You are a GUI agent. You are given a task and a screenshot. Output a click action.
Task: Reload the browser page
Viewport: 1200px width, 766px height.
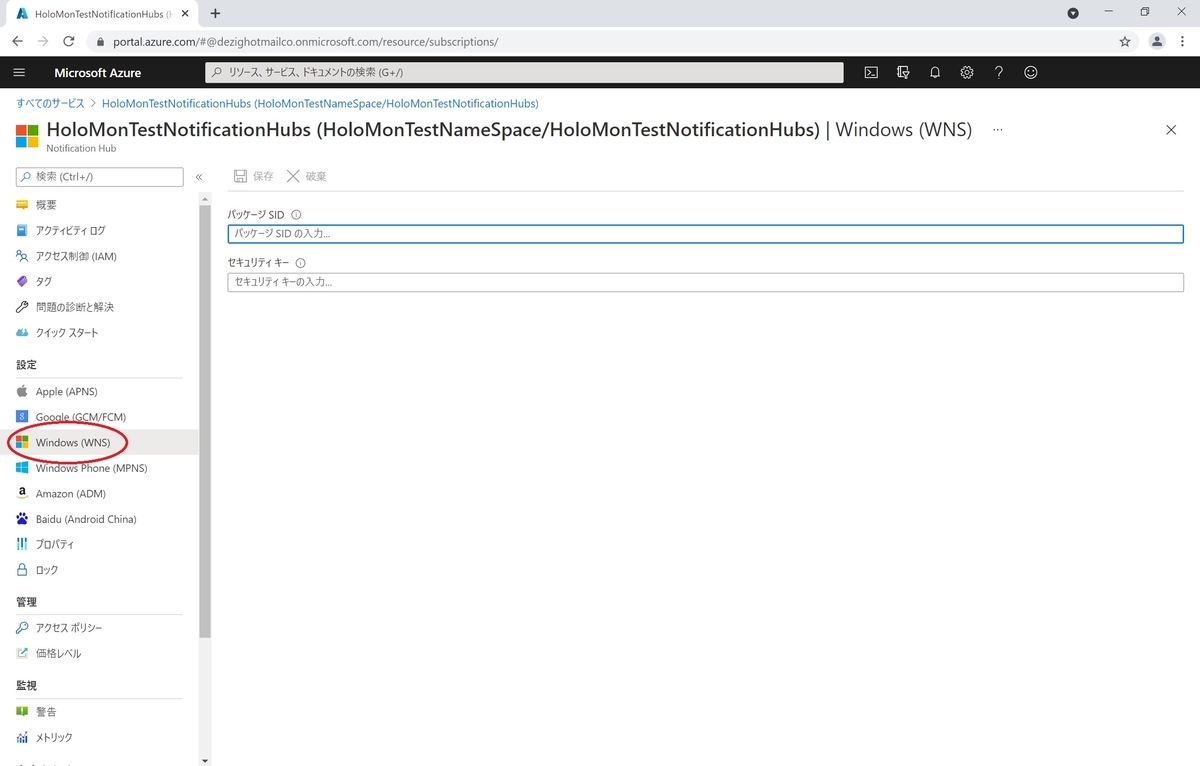69,41
